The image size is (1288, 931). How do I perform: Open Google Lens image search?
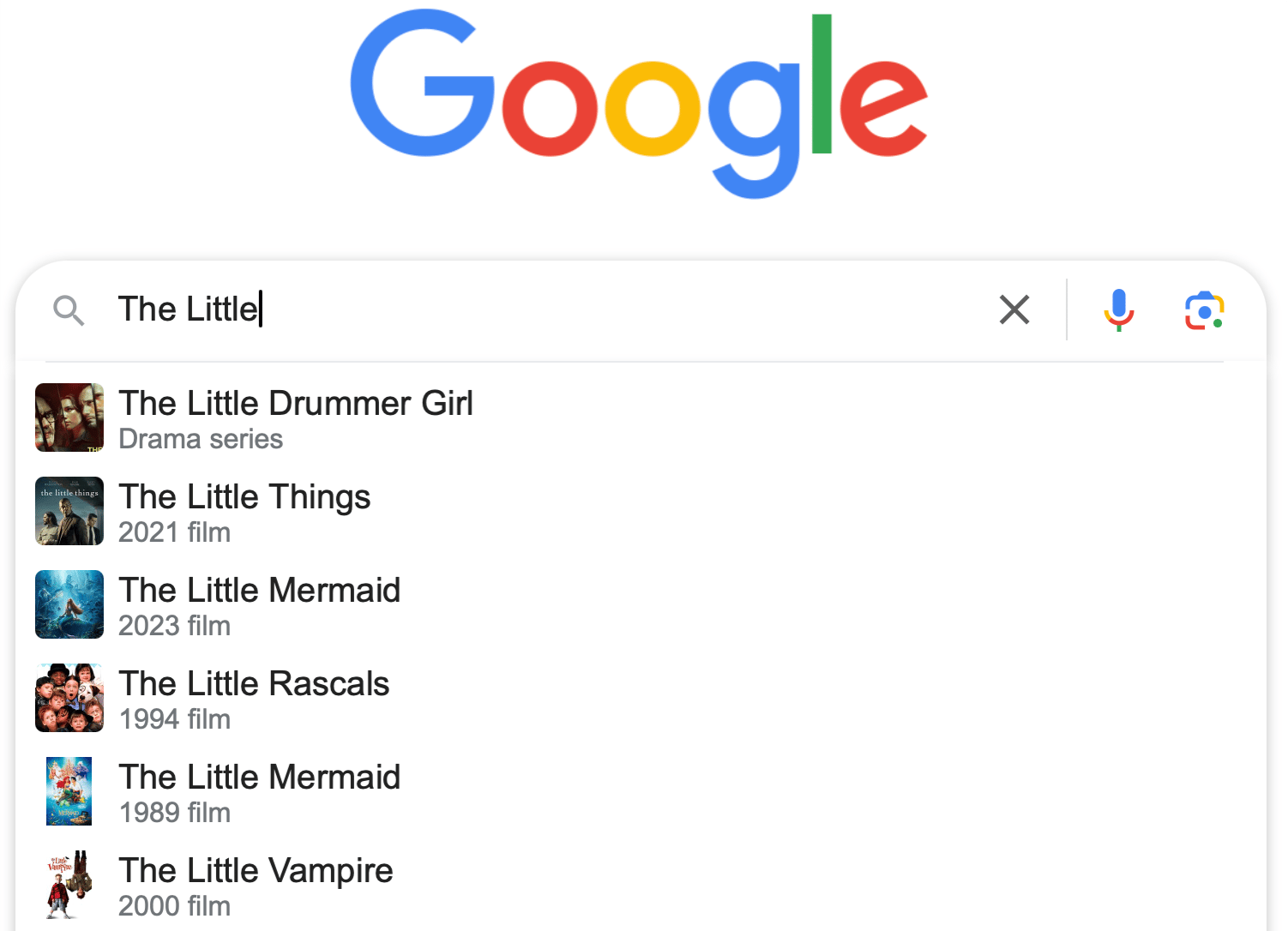[1204, 310]
